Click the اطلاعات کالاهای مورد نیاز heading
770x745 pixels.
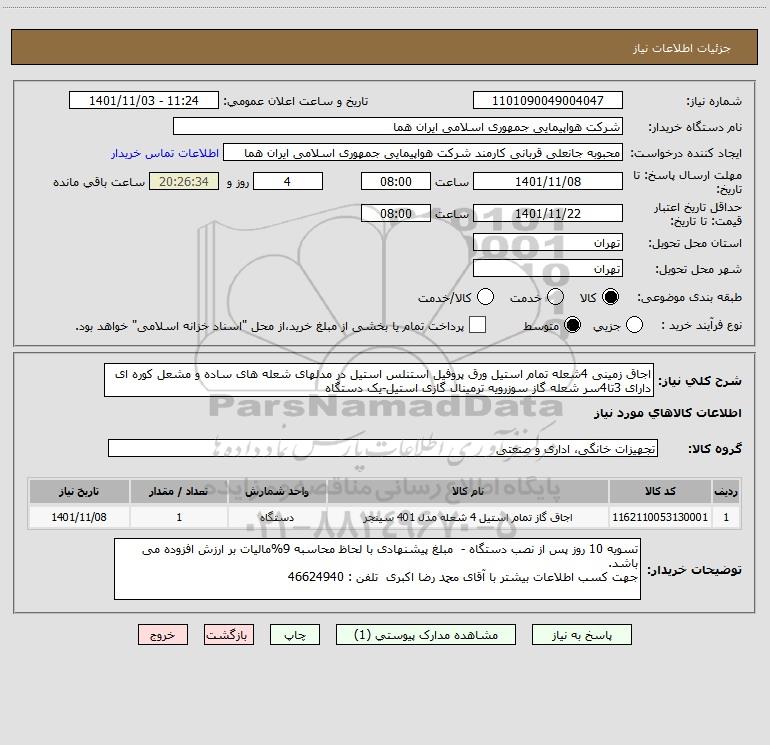click(x=668, y=413)
